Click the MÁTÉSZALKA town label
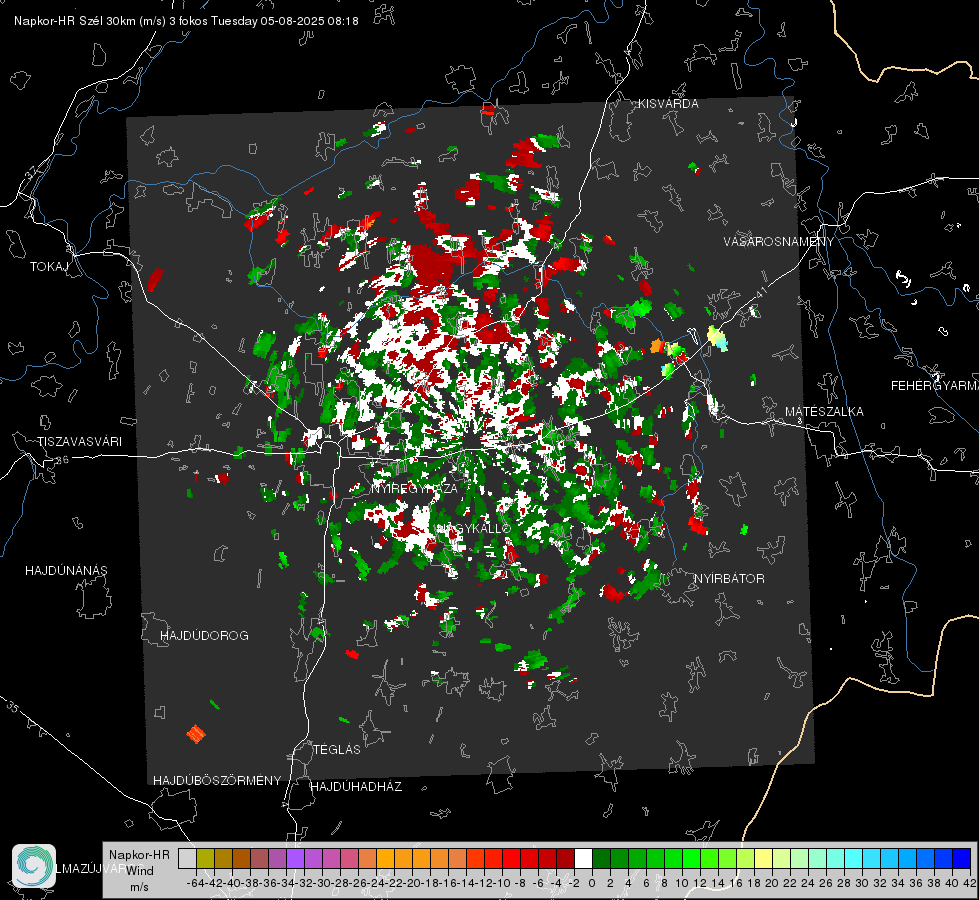979x900 pixels. click(824, 412)
